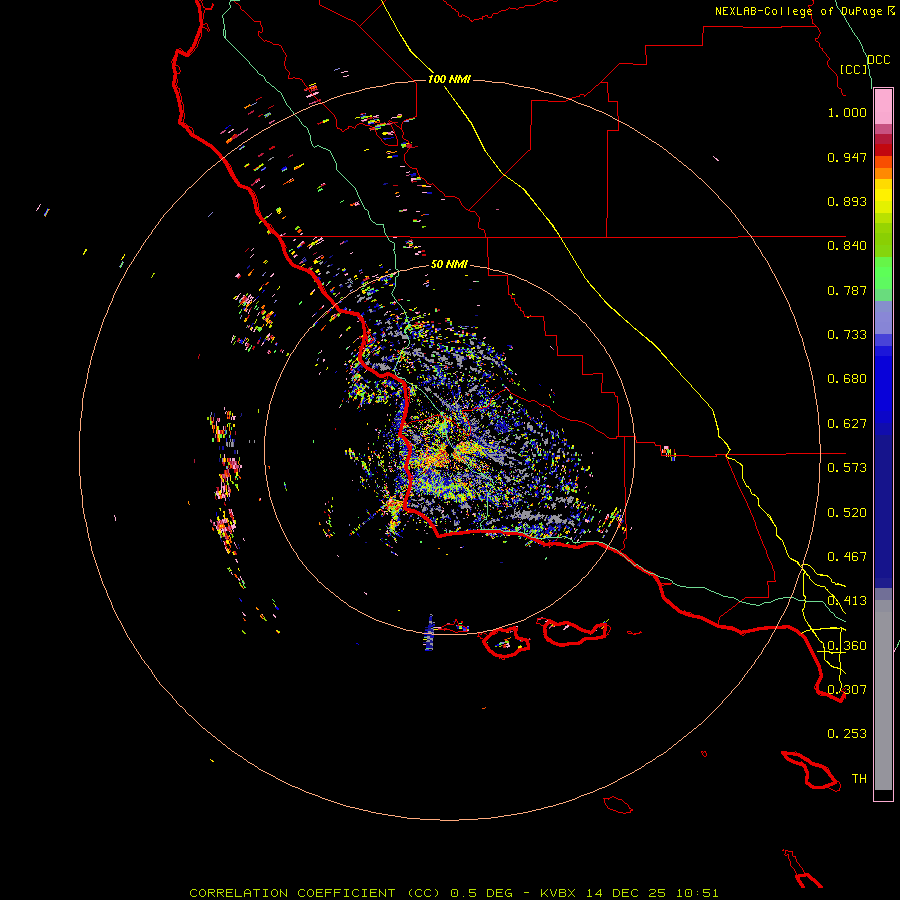900x900 pixels.
Task: Click the [CC] scale header
Action: [x=854, y=69]
